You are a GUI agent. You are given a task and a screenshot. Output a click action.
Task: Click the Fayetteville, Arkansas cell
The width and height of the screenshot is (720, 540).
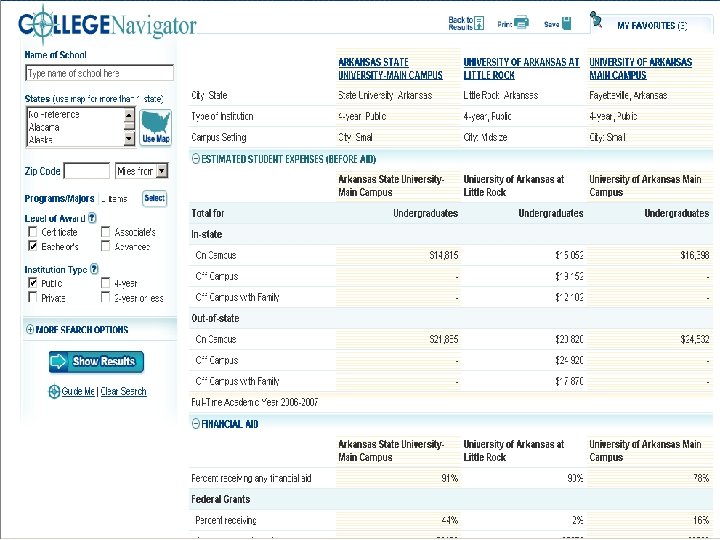point(628,96)
